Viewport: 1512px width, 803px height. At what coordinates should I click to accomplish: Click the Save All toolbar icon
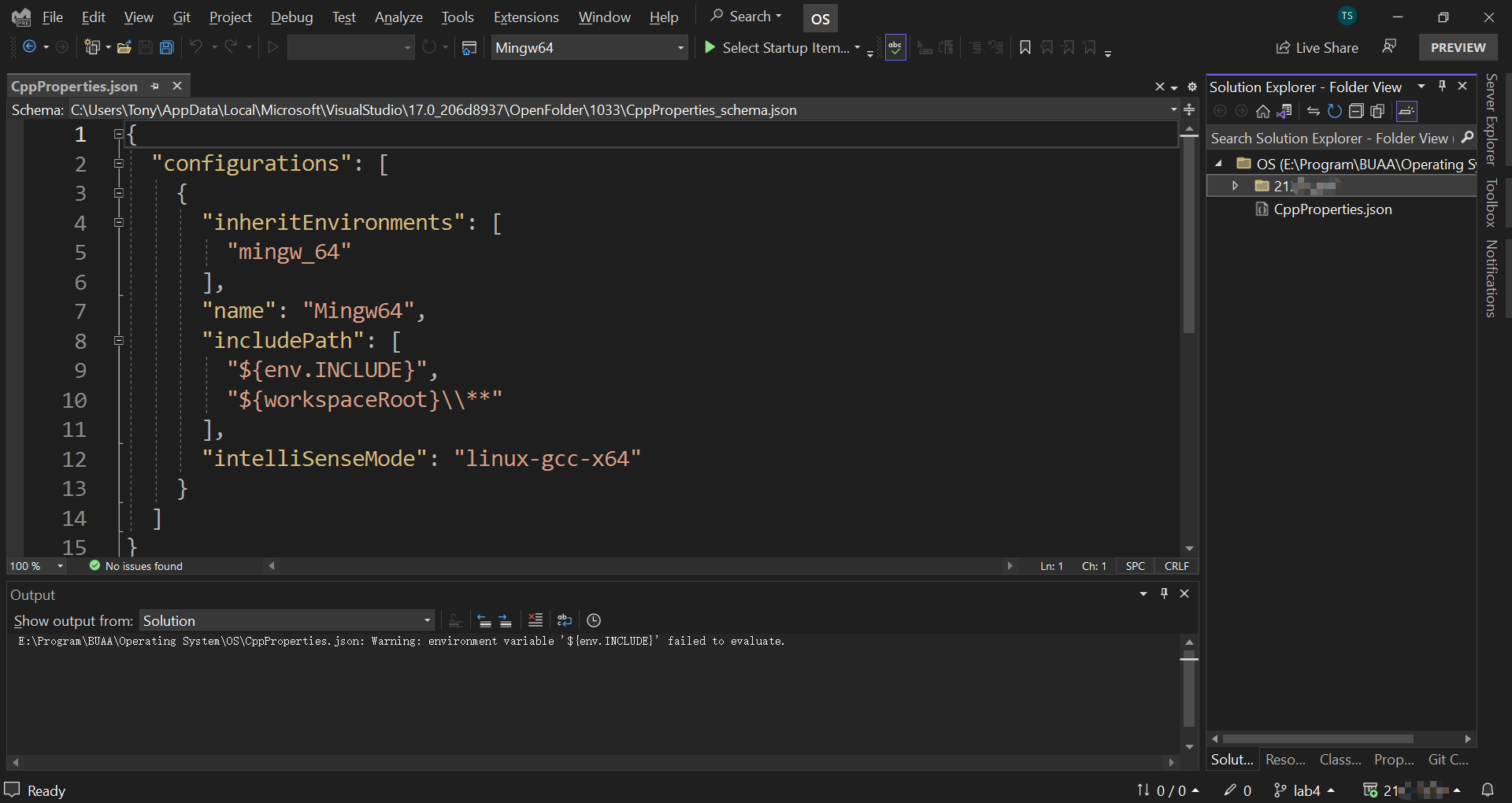coord(167,48)
